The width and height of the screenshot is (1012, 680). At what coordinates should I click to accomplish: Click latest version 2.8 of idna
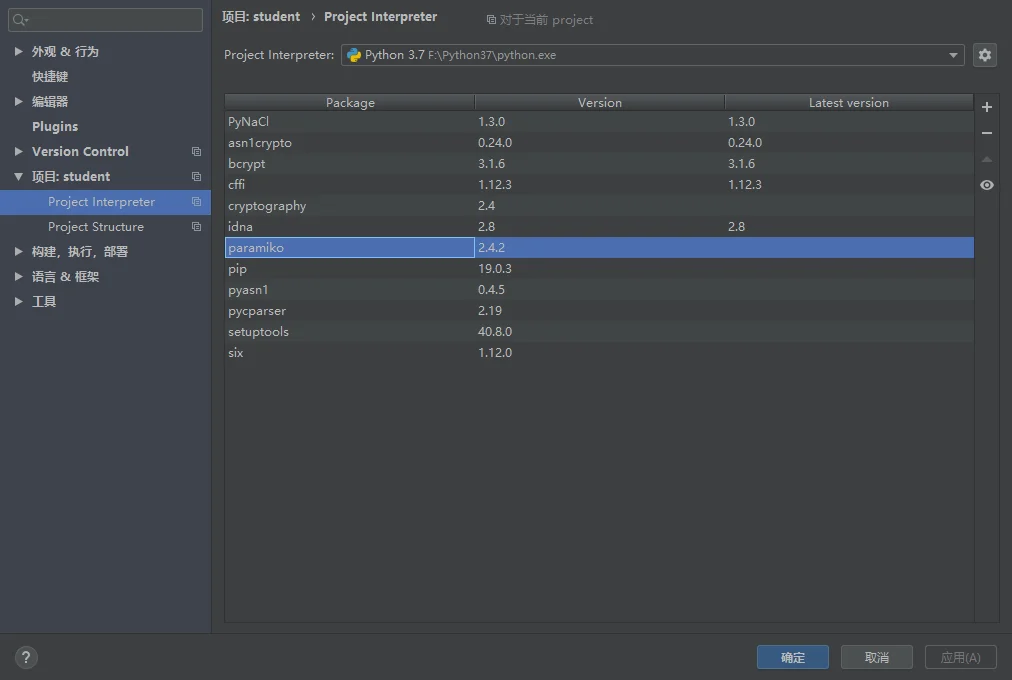tap(736, 226)
